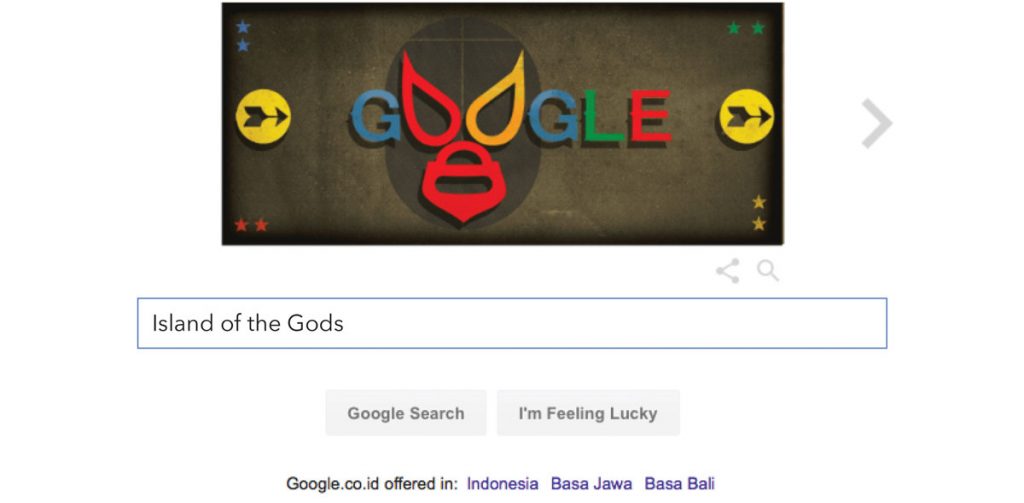Open the Basa Bali language link
The width and height of the screenshot is (1024, 503).
[x=680, y=484]
